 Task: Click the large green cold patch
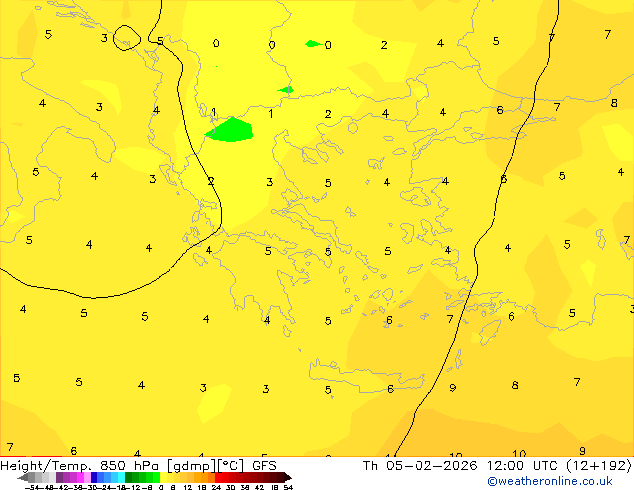point(231,129)
